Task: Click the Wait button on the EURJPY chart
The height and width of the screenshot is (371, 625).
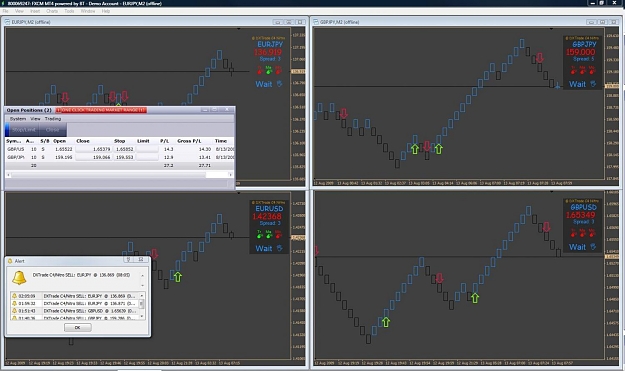Action: pyautogui.click(x=263, y=84)
